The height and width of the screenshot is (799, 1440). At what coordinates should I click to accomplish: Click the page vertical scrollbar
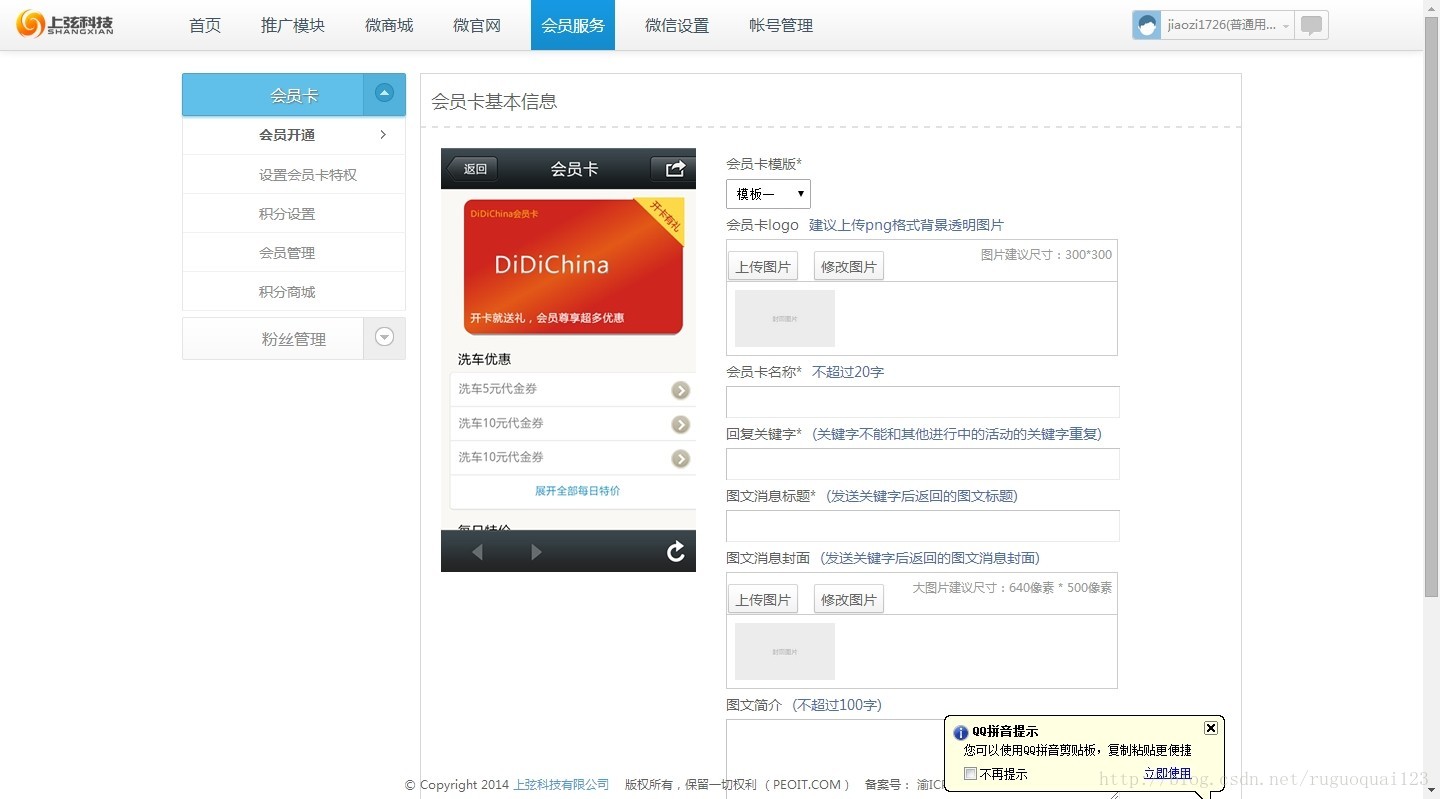point(1431,307)
